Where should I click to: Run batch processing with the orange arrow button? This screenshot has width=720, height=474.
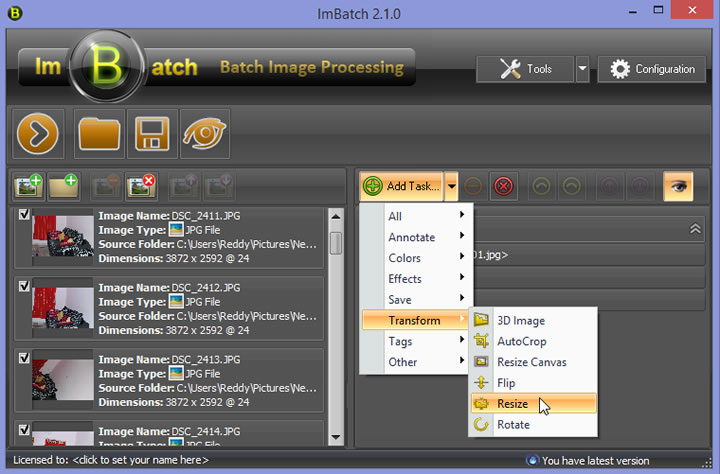(38, 134)
